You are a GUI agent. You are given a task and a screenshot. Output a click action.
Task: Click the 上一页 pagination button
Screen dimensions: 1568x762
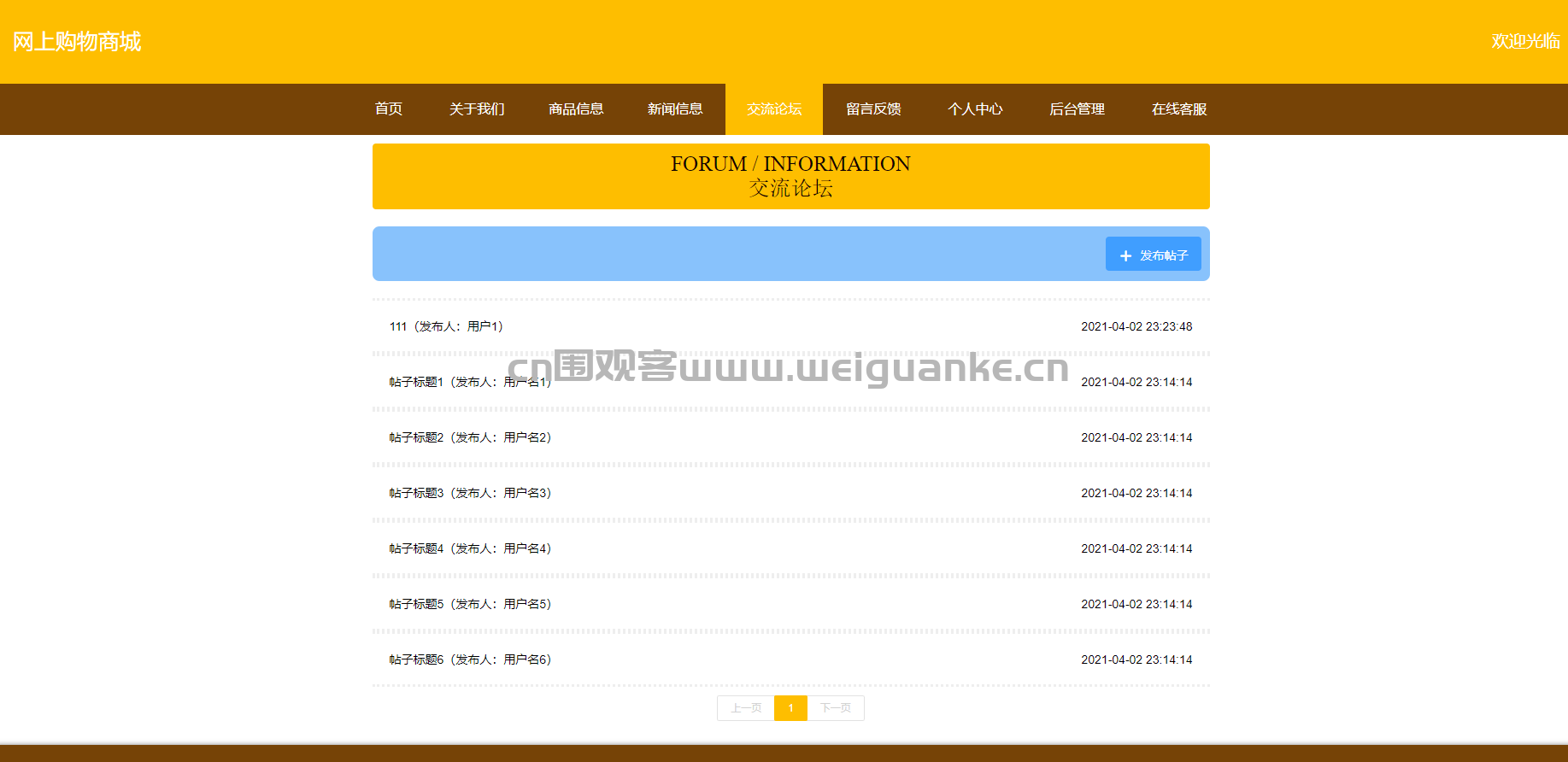coord(746,708)
